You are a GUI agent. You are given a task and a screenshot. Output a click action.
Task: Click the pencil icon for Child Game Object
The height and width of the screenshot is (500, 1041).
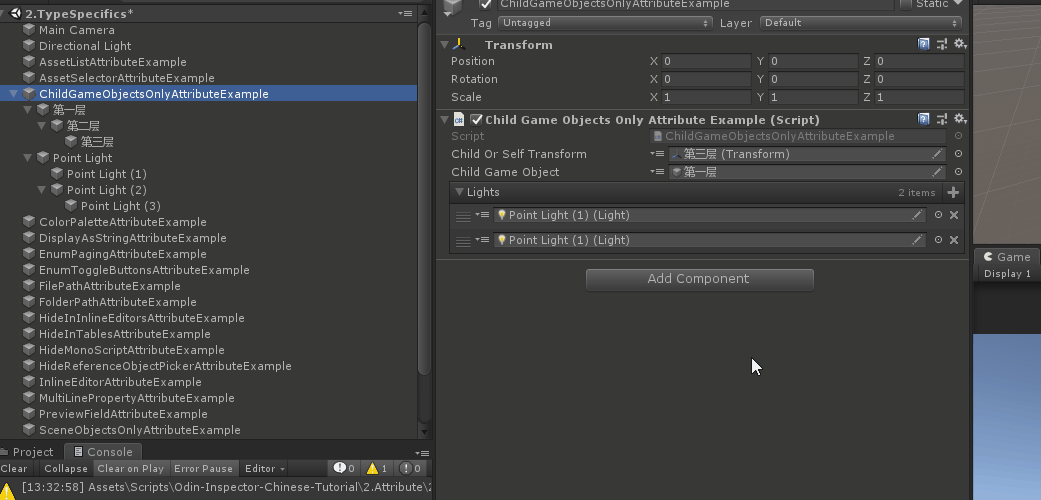(937, 172)
